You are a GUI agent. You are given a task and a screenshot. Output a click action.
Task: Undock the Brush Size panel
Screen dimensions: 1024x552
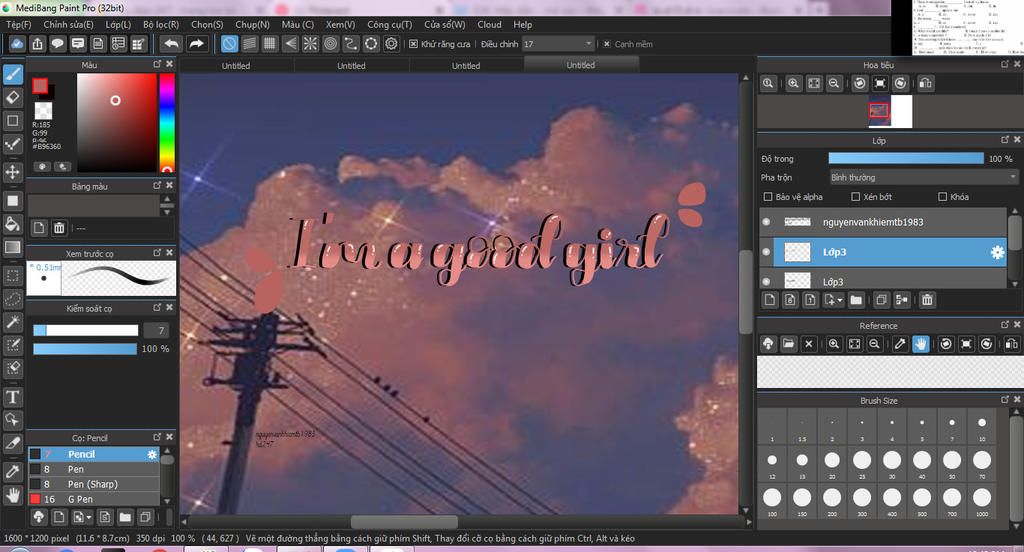pos(1004,399)
